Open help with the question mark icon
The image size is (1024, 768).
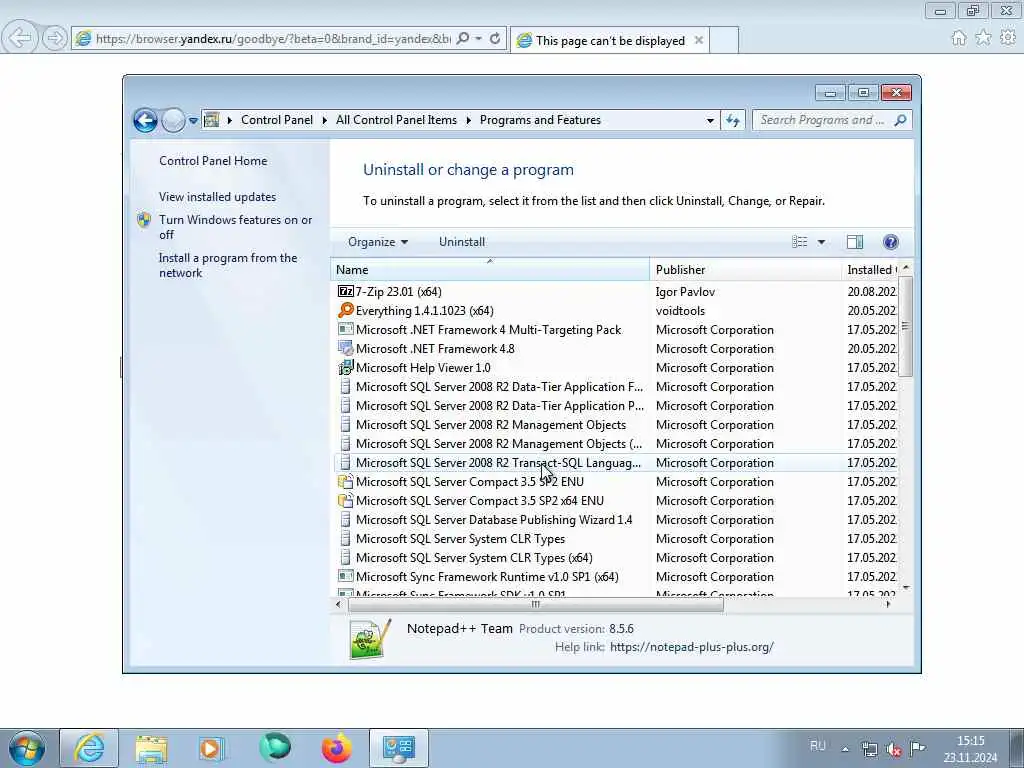pyautogui.click(x=890, y=242)
